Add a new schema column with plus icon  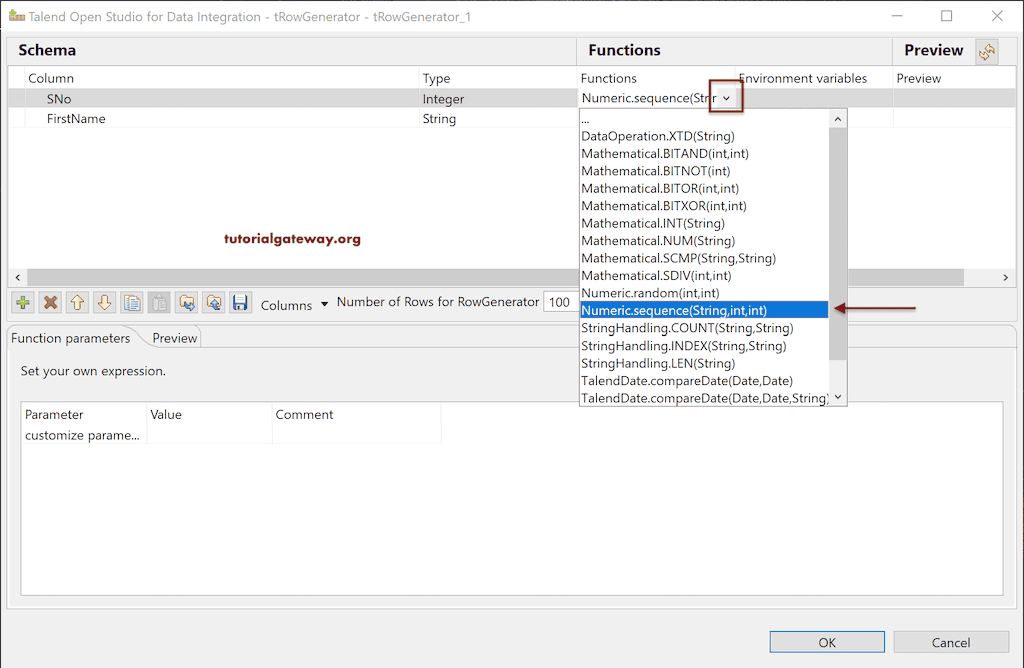tap(24, 303)
